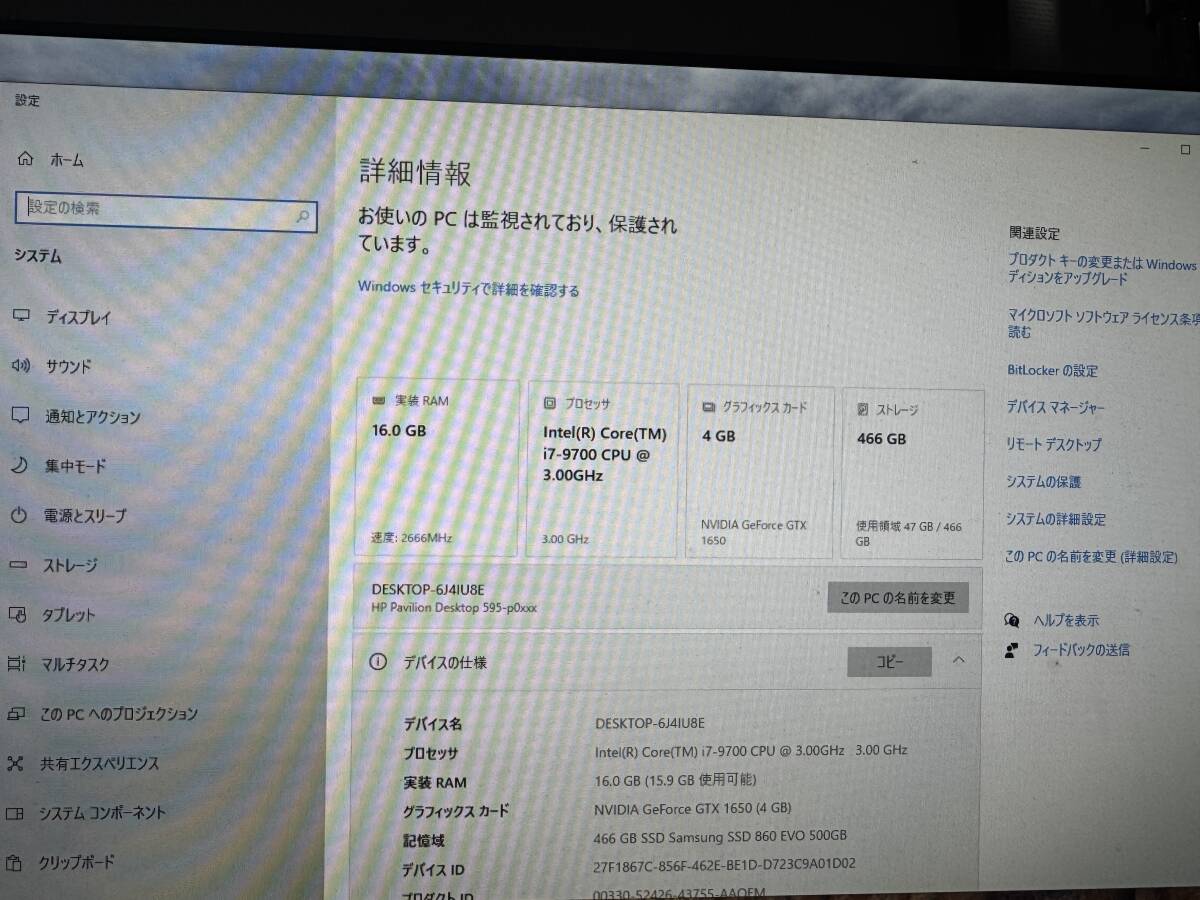1200x900 pixels.
Task: Click the device ID value 27F1867C-856F
Action: (725, 864)
